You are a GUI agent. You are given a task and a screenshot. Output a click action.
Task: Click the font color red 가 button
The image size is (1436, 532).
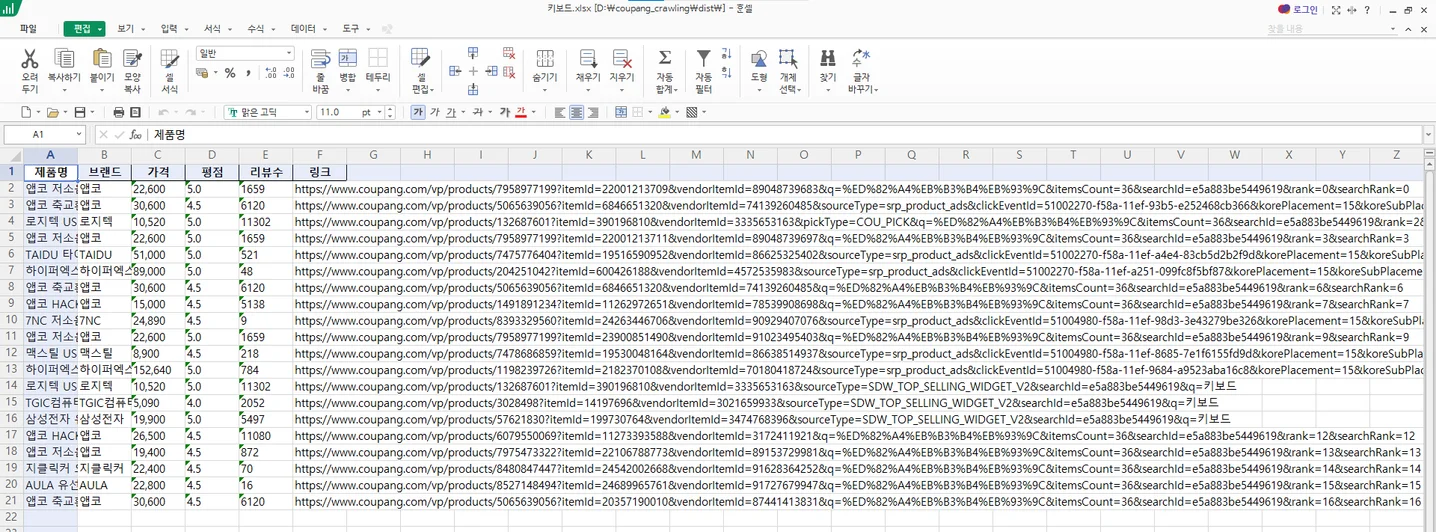coord(521,113)
